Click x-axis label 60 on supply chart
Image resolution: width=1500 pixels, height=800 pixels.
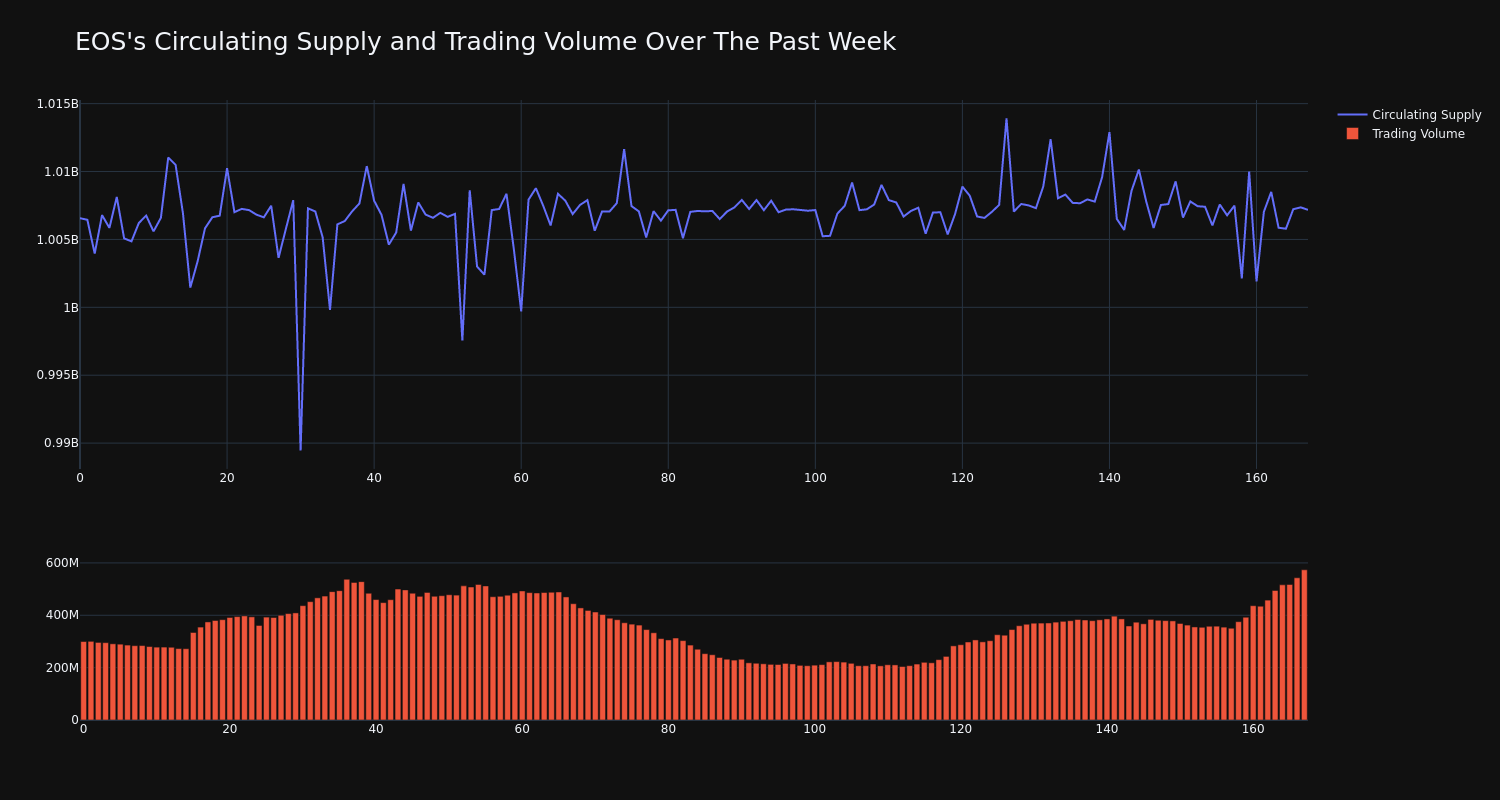(x=521, y=478)
